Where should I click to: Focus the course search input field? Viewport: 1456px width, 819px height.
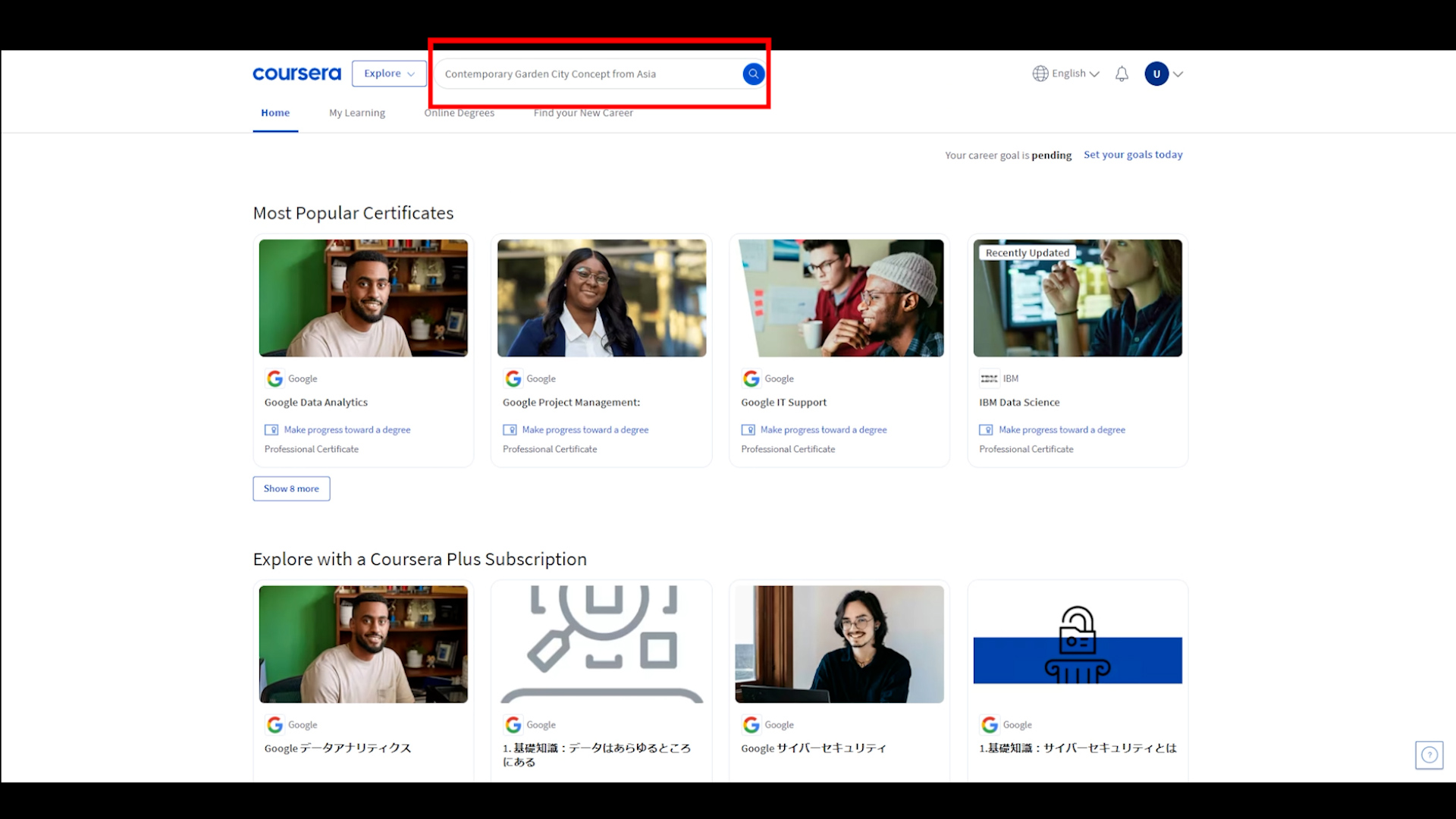pyautogui.click(x=589, y=74)
